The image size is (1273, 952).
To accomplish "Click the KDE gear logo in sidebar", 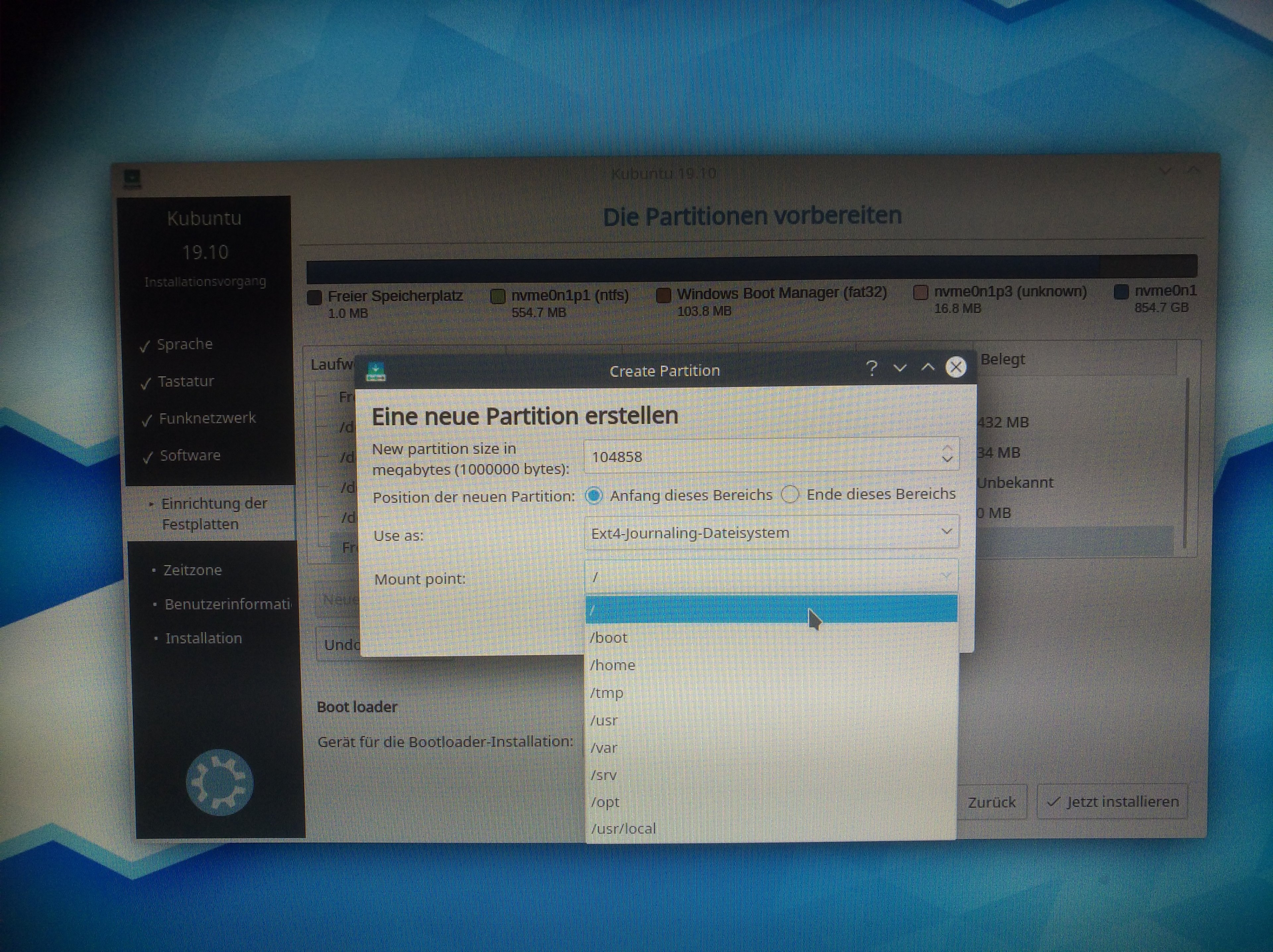I will coord(219,782).
